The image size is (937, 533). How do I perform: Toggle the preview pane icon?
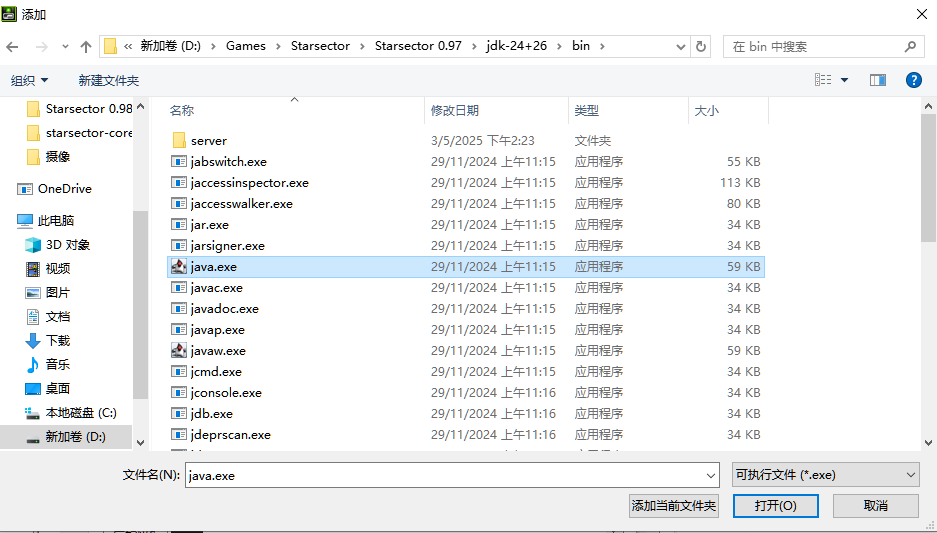[877, 80]
